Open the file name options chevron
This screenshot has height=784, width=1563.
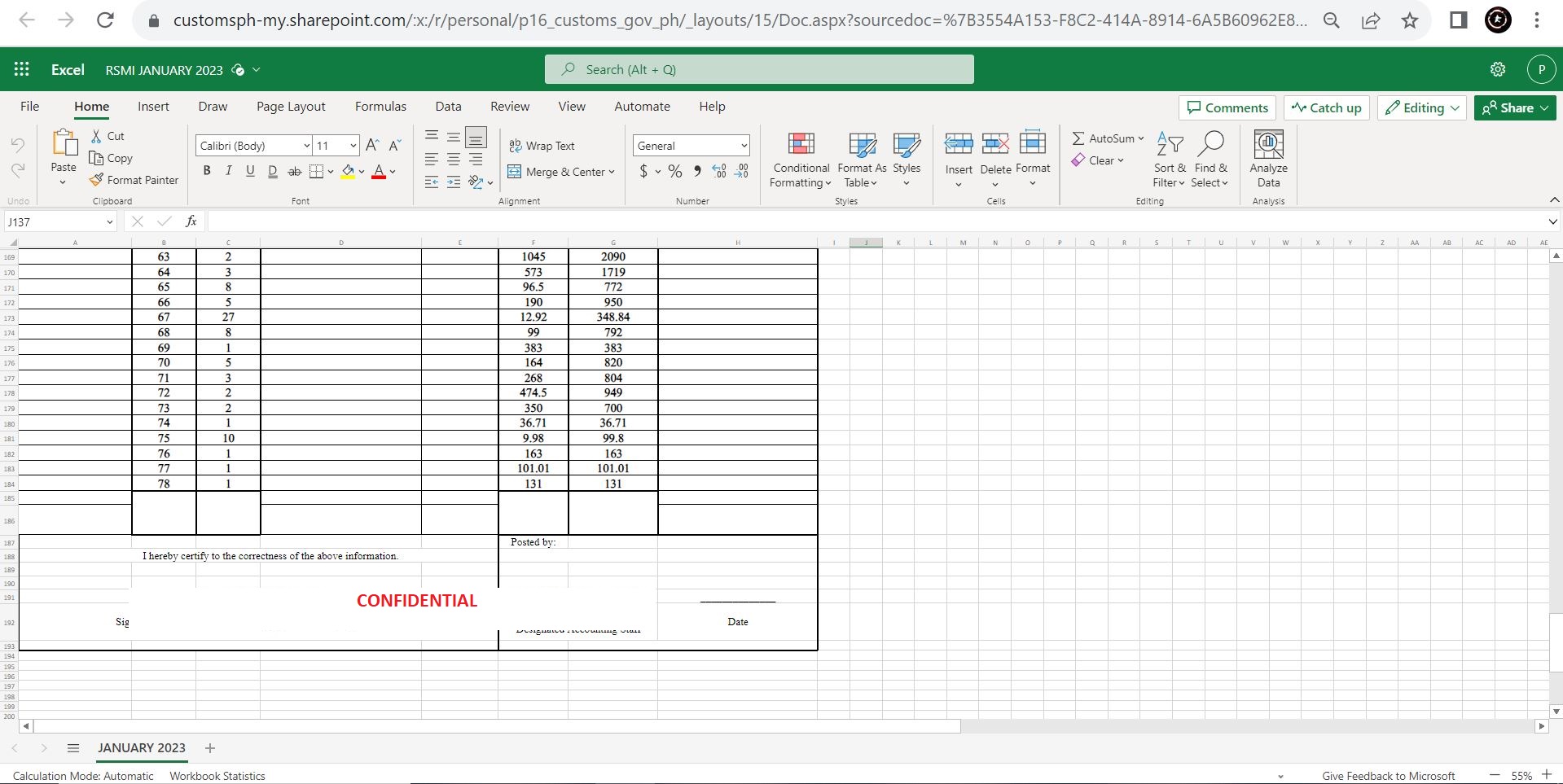pos(256,70)
